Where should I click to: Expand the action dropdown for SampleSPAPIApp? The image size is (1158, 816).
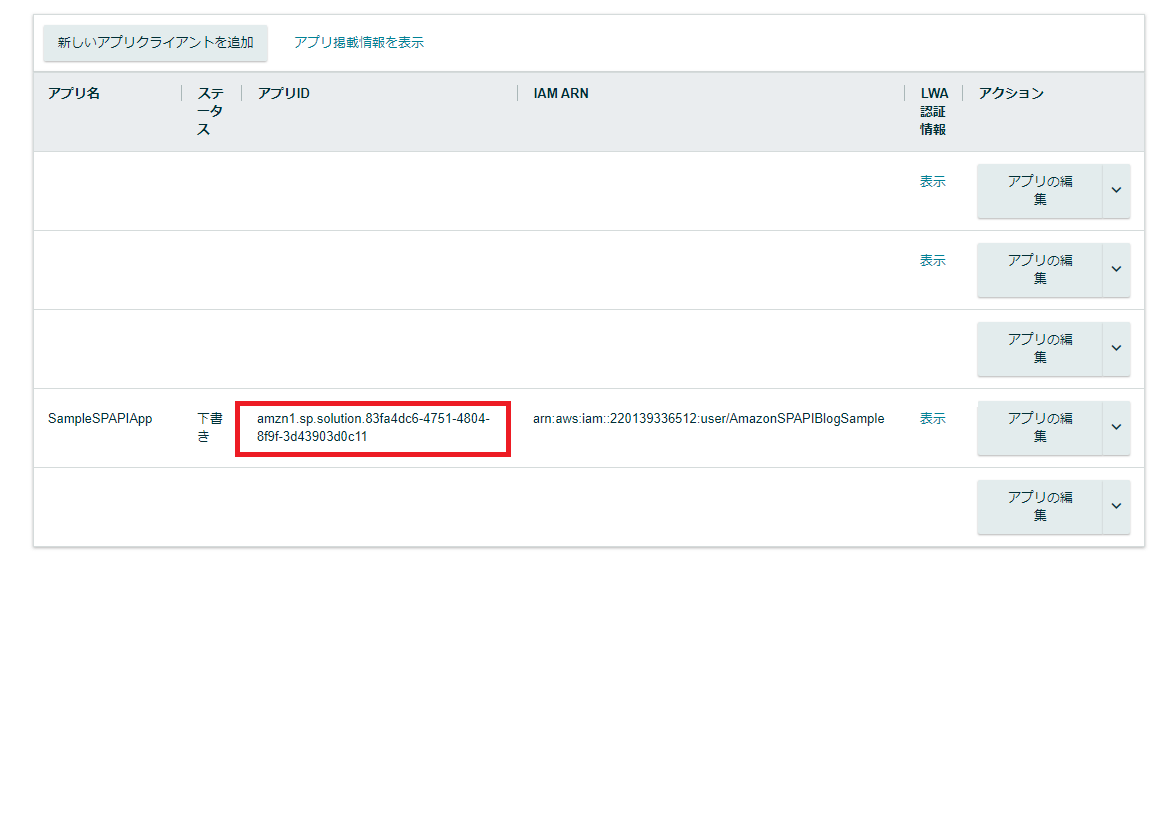1116,428
